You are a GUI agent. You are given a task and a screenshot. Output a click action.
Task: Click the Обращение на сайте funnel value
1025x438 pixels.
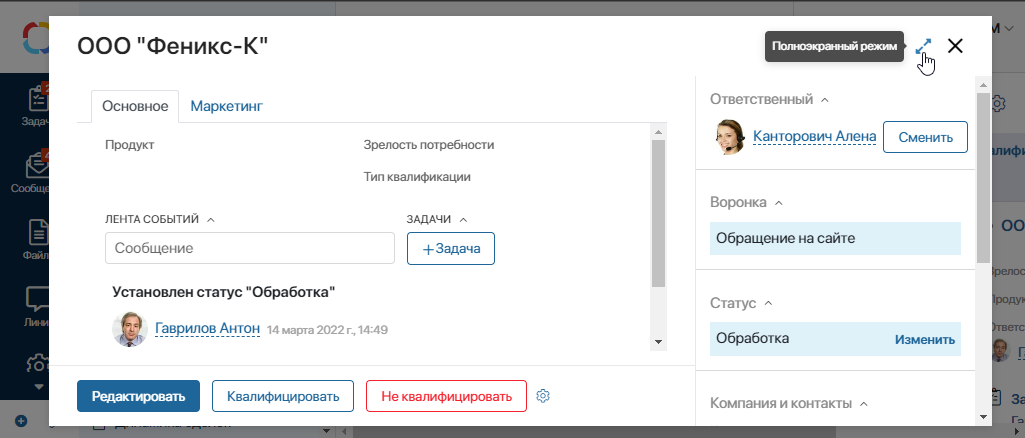pyautogui.click(x=835, y=239)
